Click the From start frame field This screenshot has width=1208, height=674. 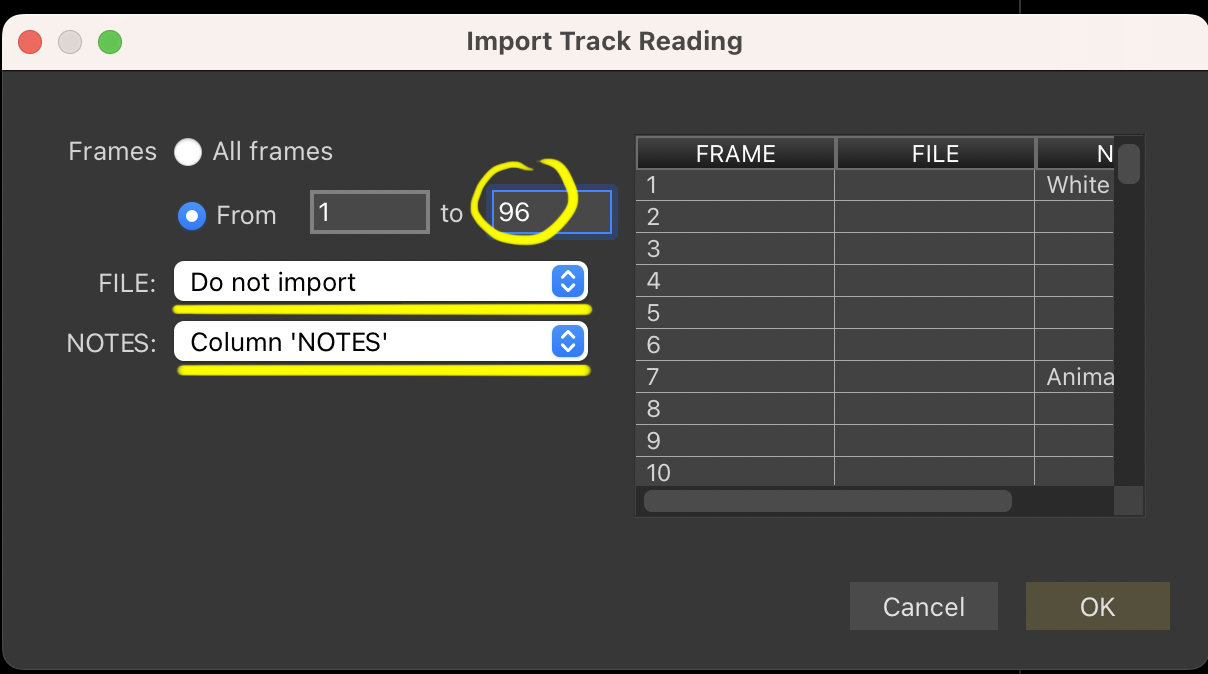pyautogui.click(x=370, y=213)
